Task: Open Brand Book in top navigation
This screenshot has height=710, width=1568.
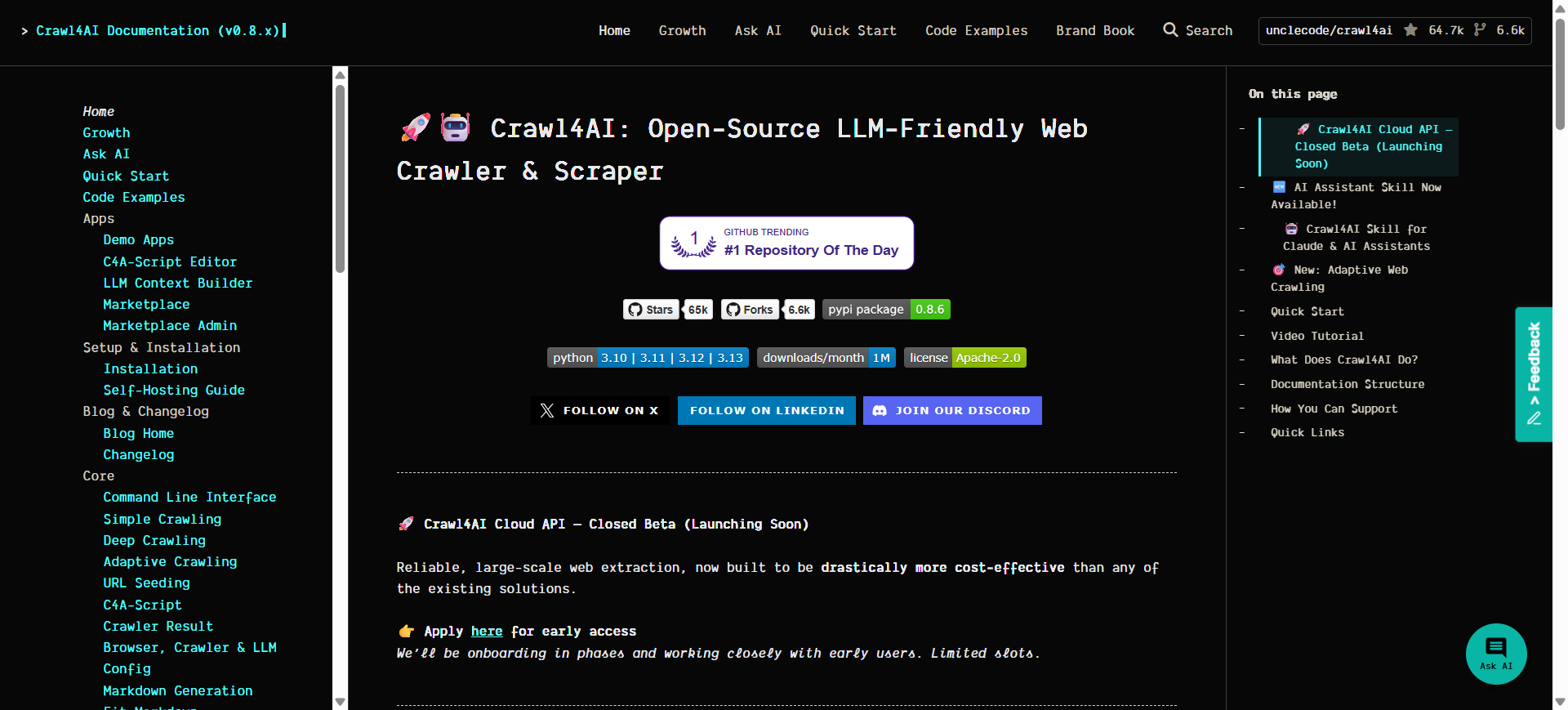Action: 1094,30
